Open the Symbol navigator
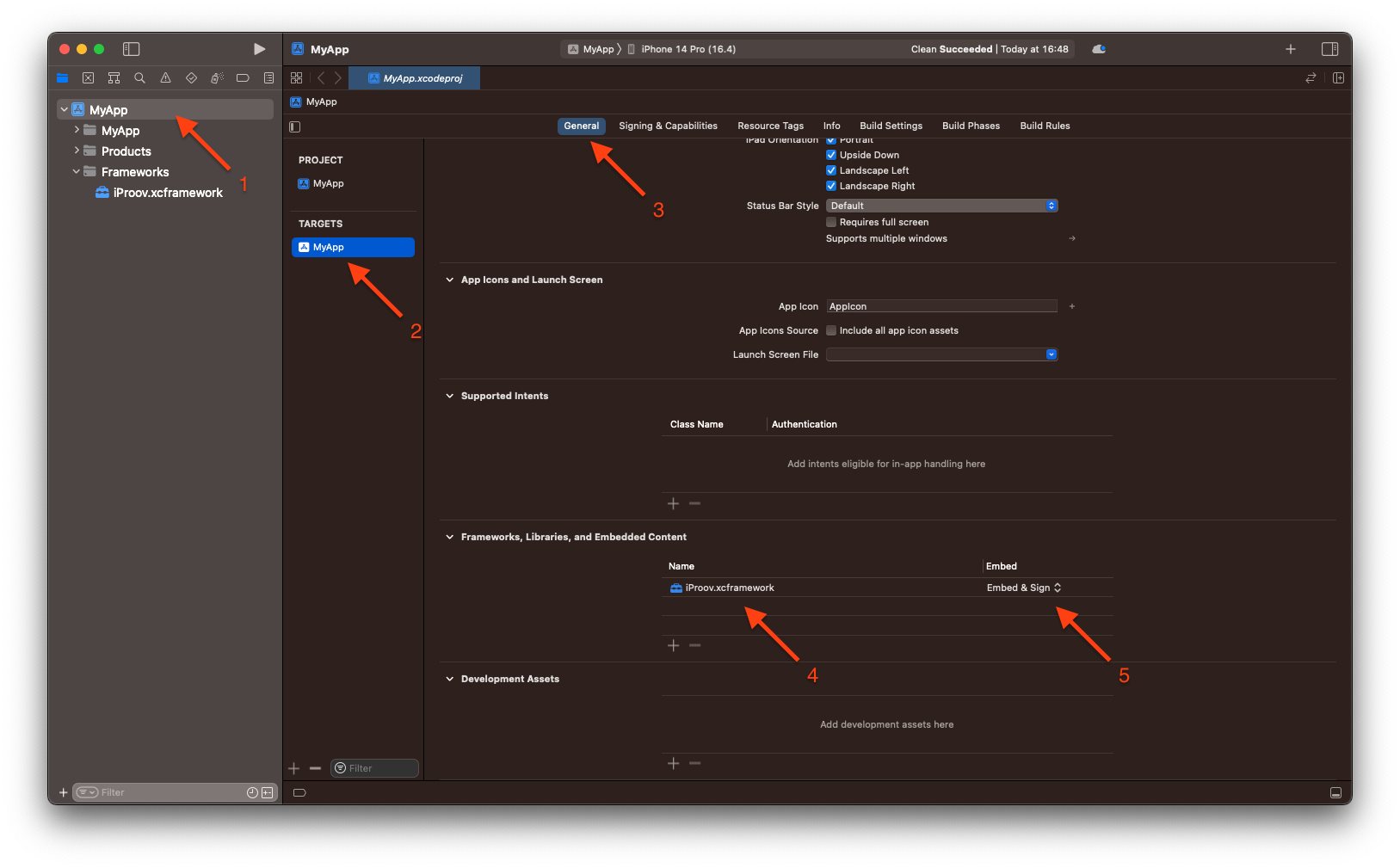1400x868 pixels. (114, 77)
